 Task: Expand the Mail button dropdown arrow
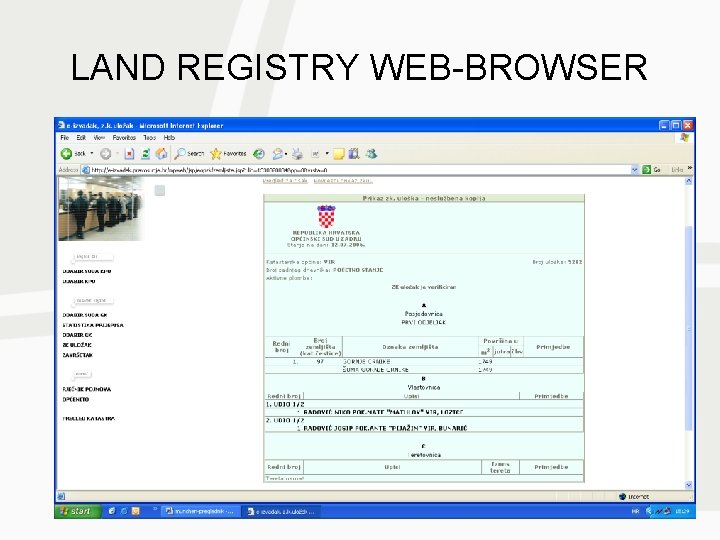[286, 154]
